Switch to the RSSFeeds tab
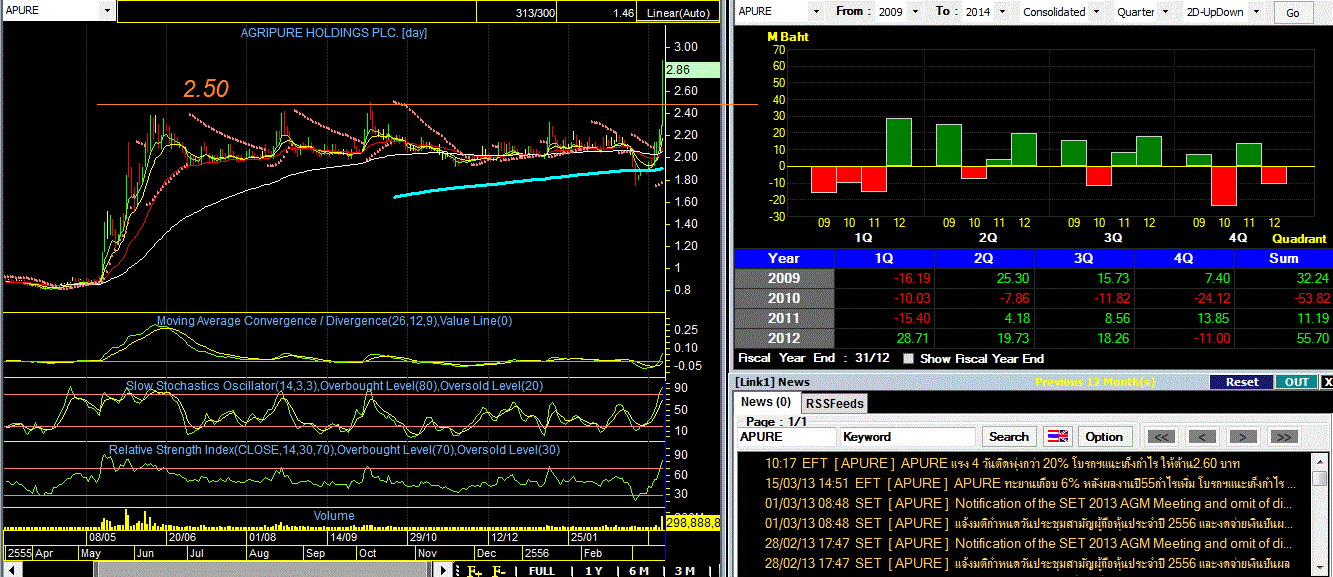The width and height of the screenshot is (1333, 577). tap(835, 403)
